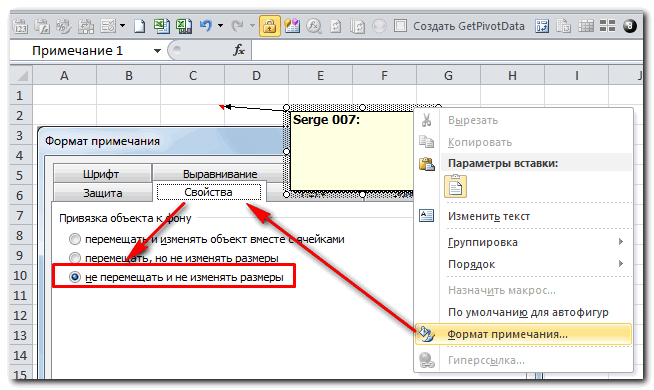This screenshot has height=390, width=654.
Task: Click the fourth clipboard paste icon in toolbar
Action: [86, 26]
